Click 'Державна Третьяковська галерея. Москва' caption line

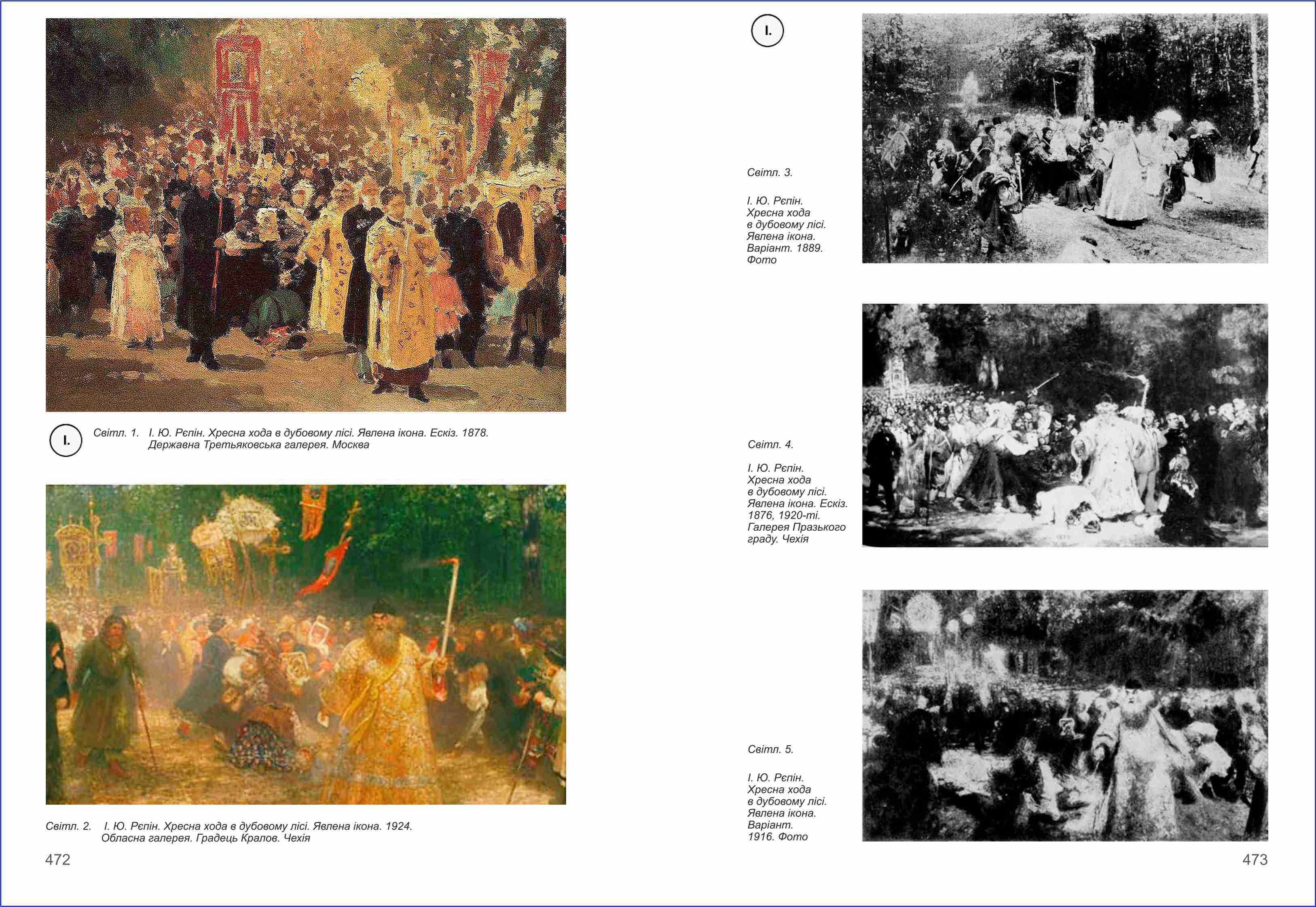pyautogui.click(x=258, y=445)
